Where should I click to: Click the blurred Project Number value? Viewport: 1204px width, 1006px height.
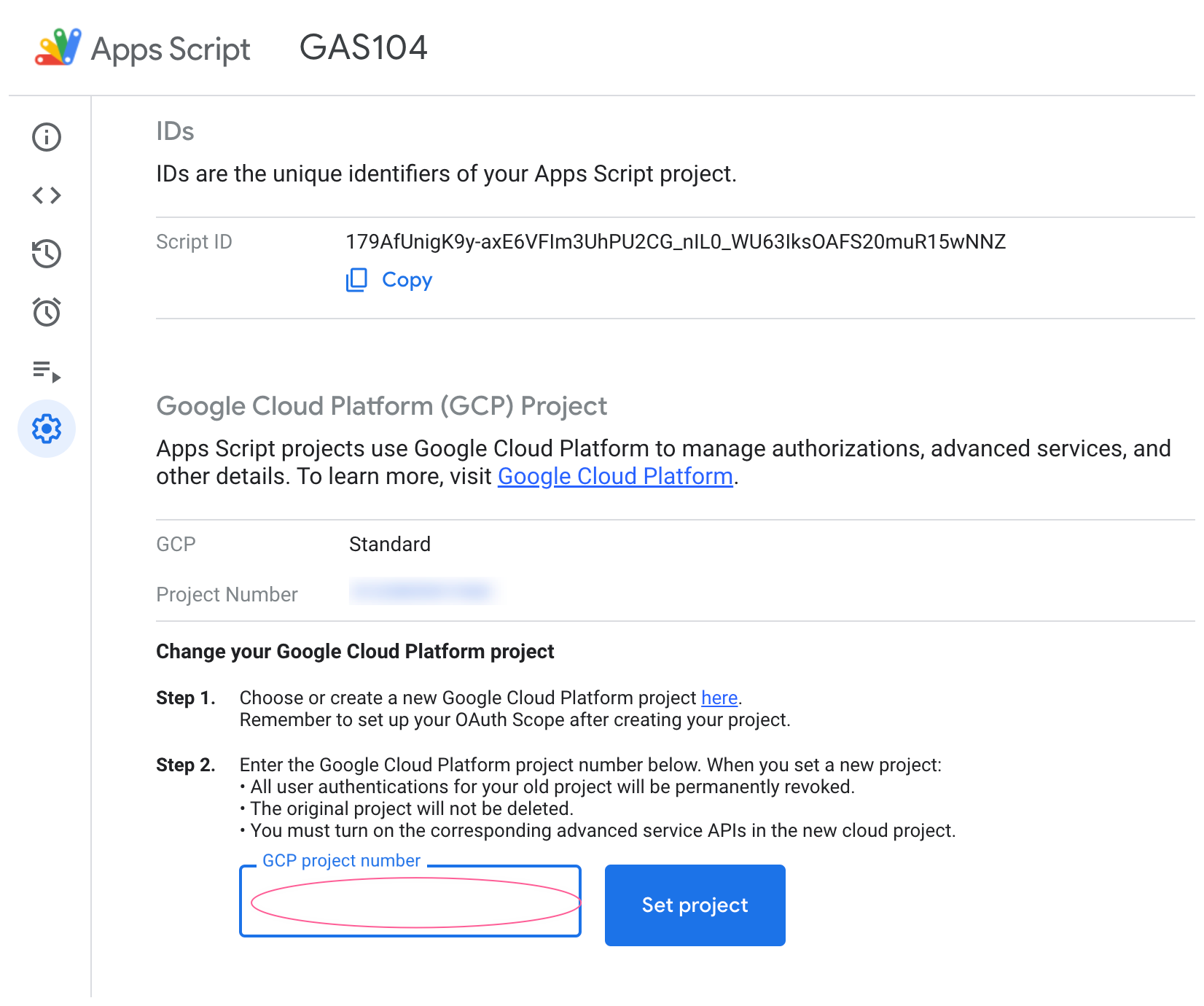(424, 591)
